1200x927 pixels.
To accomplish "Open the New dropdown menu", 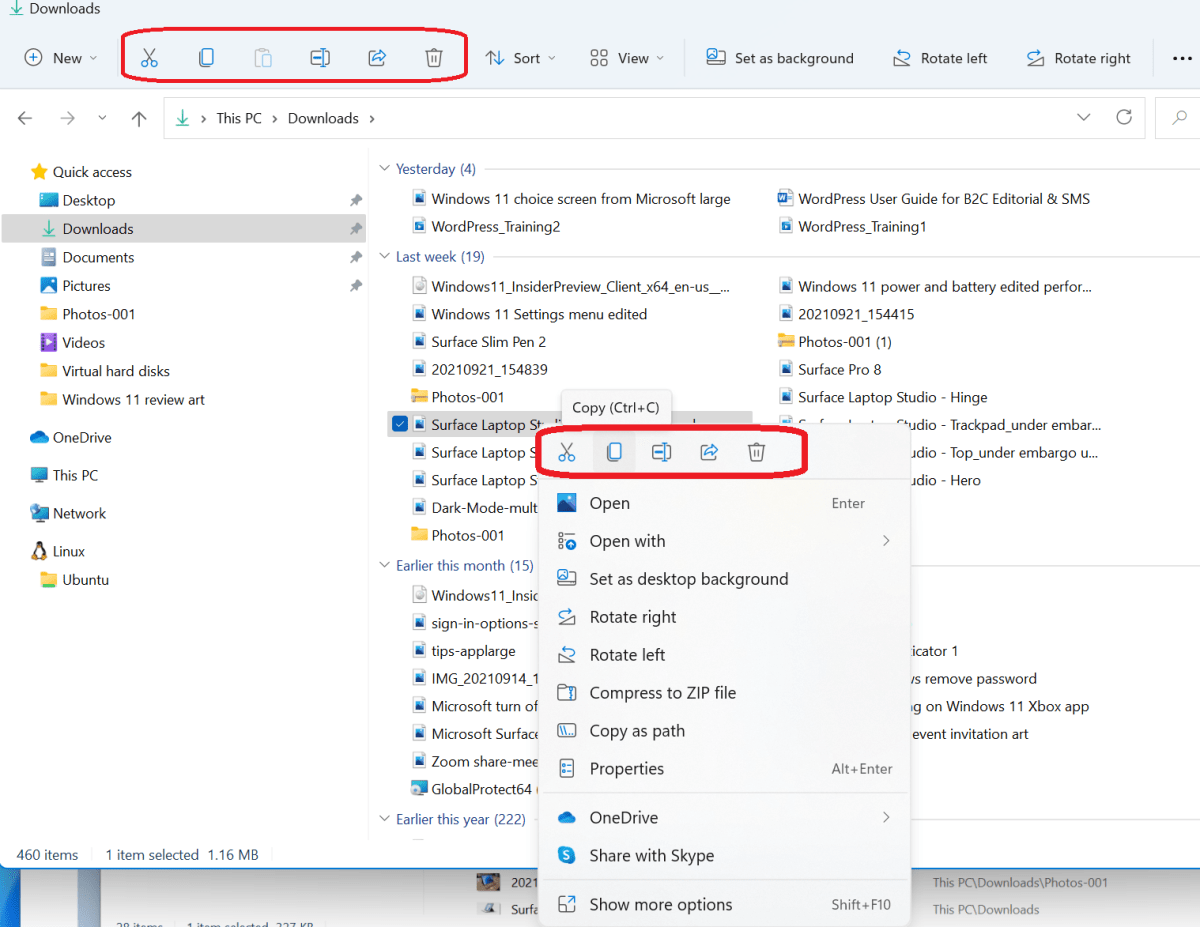I will (x=61, y=58).
